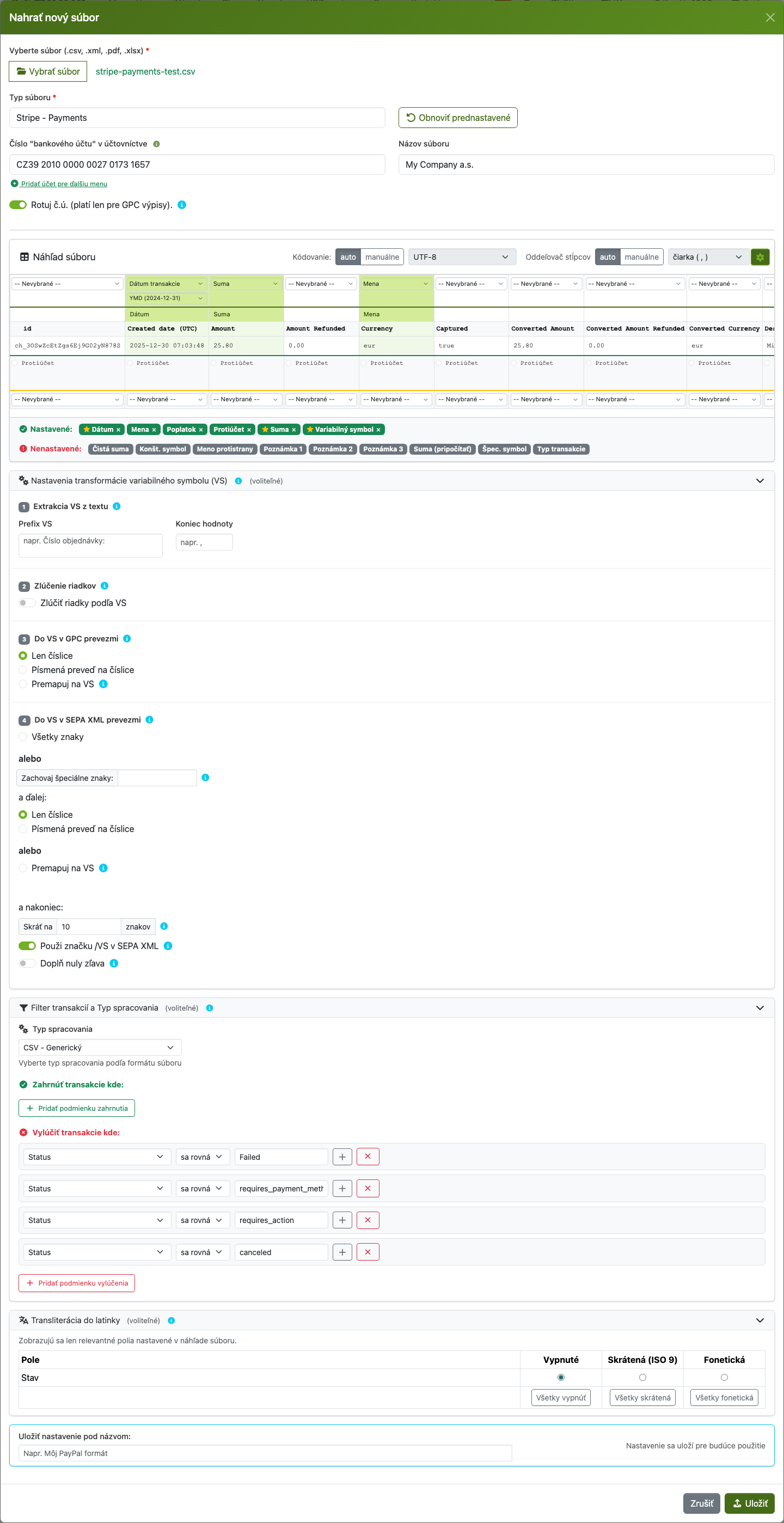The width and height of the screenshot is (784, 1523).
Task: Click info icon next to bank account number label
Action: tap(157, 144)
